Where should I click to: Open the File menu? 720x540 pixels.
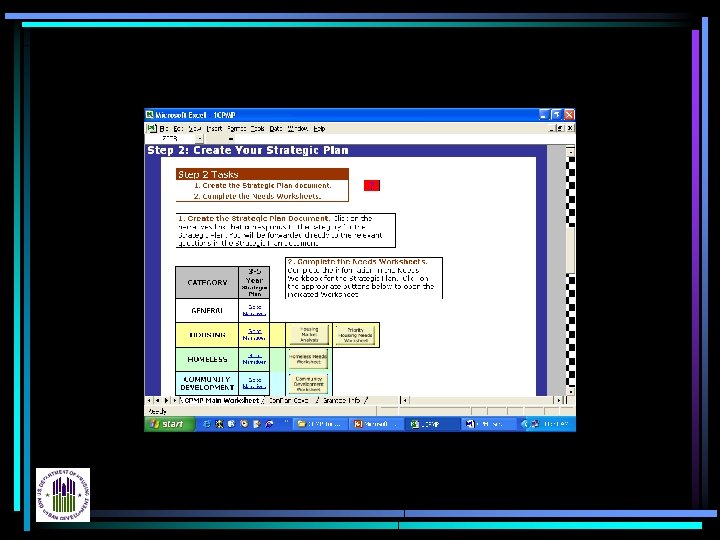[x=164, y=129]
